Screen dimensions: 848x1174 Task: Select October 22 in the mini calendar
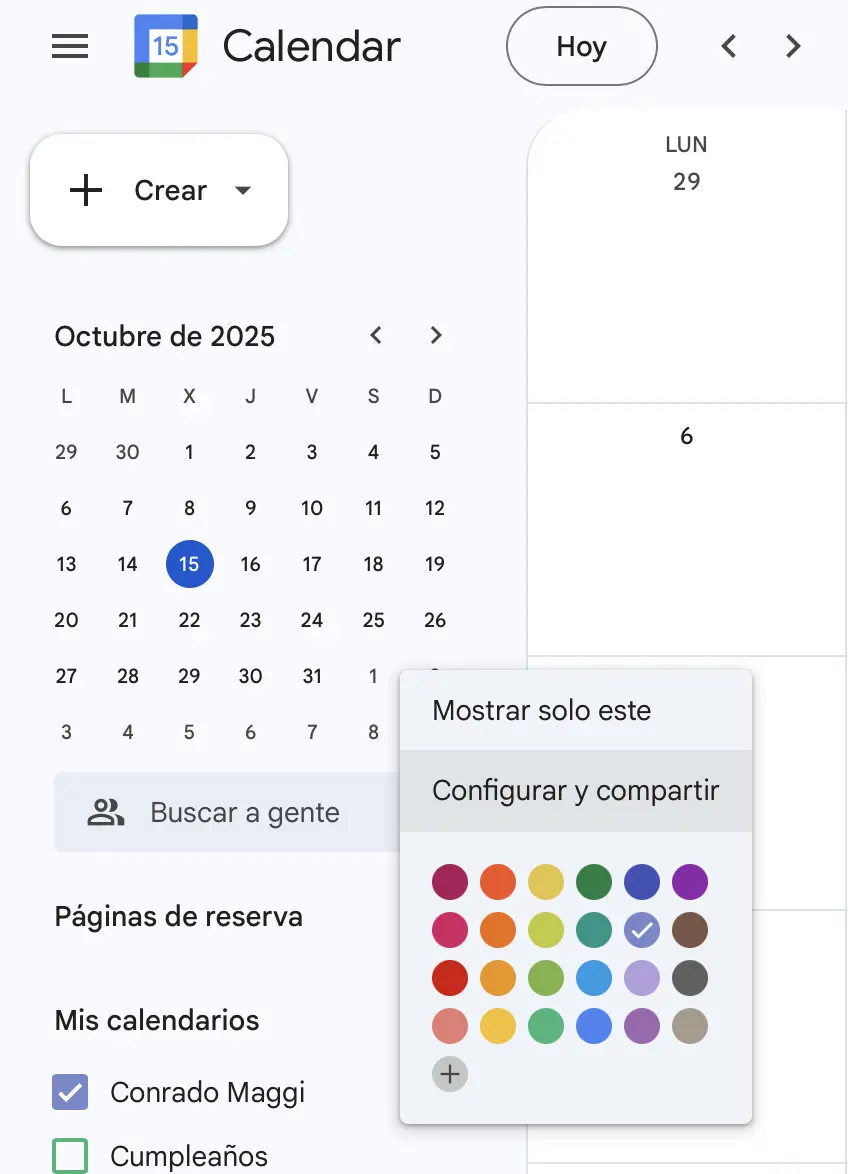tap(189, 620)
